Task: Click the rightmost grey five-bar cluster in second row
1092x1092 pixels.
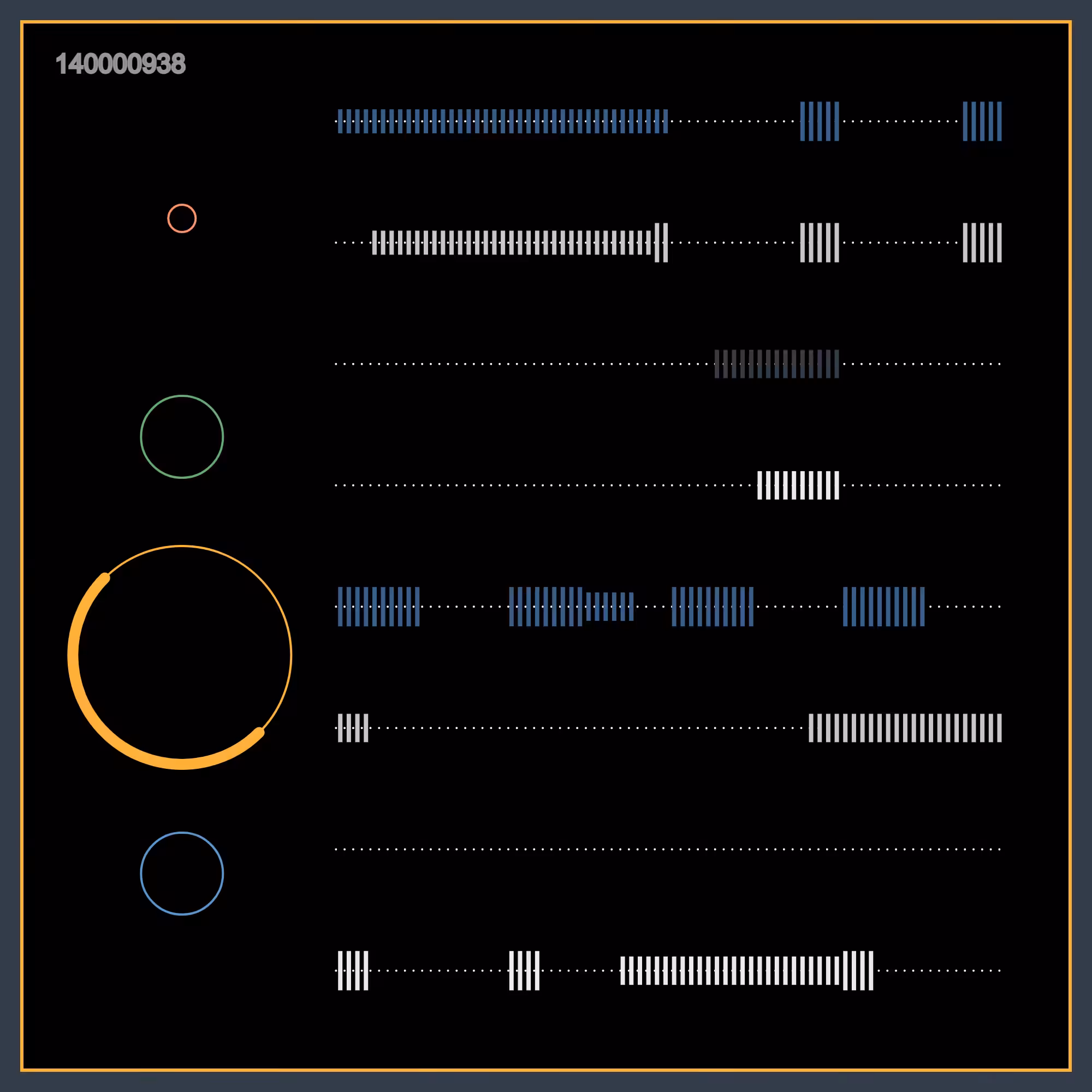Action: (982, 243)
